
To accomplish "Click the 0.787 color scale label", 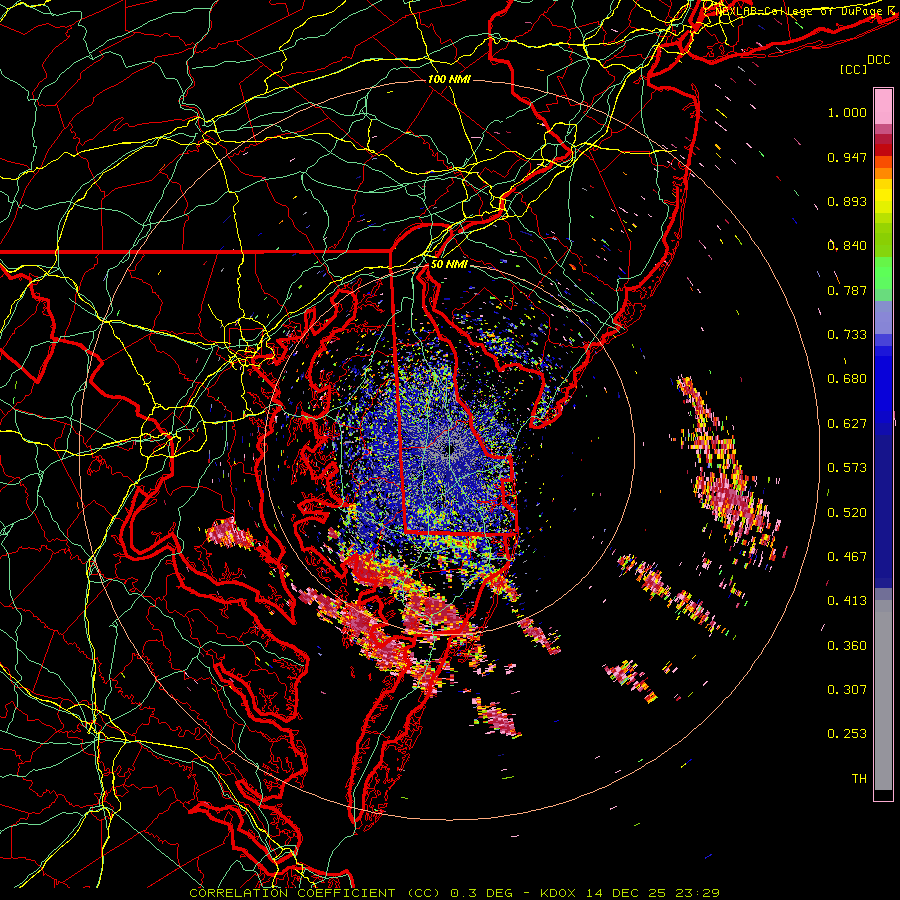I will tap(847, 290).
